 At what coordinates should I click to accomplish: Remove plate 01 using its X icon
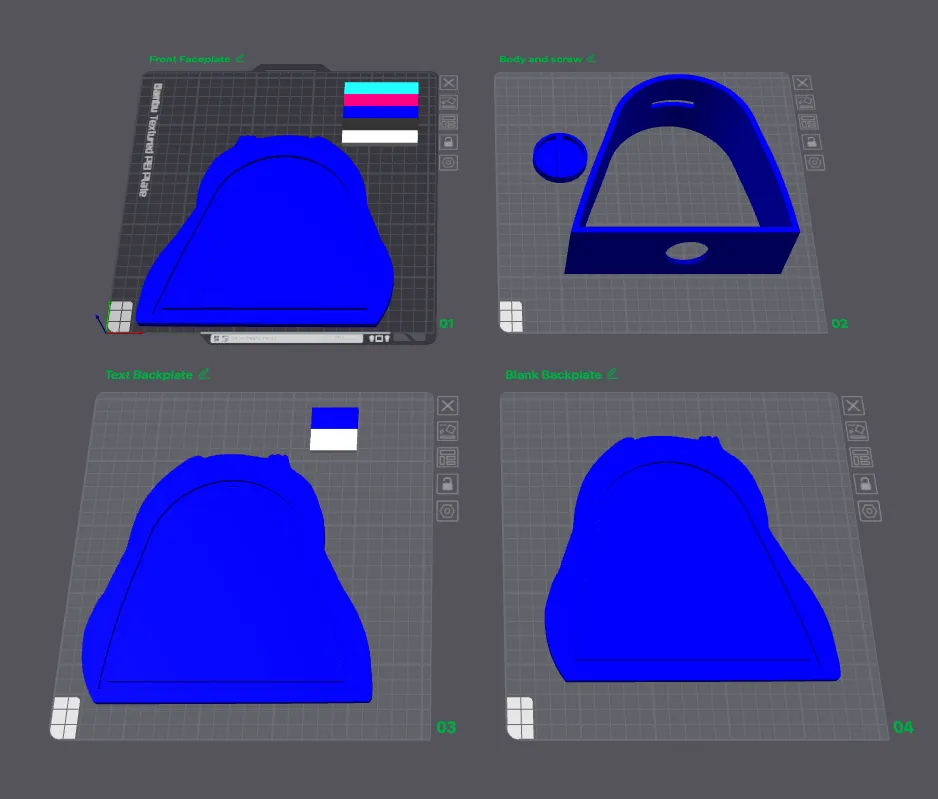pos(449,83)
